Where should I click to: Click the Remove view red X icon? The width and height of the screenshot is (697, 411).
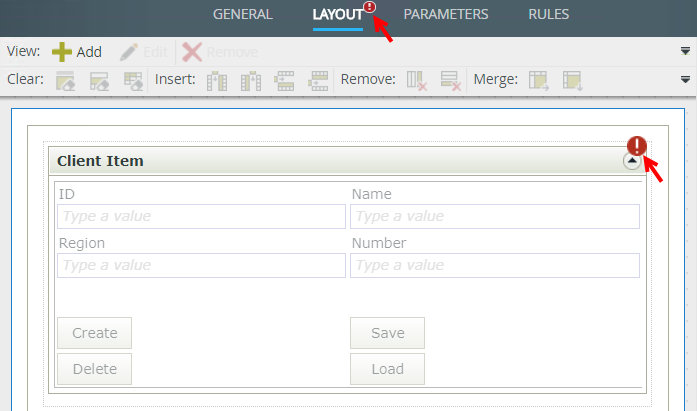(x=192, y=52)
